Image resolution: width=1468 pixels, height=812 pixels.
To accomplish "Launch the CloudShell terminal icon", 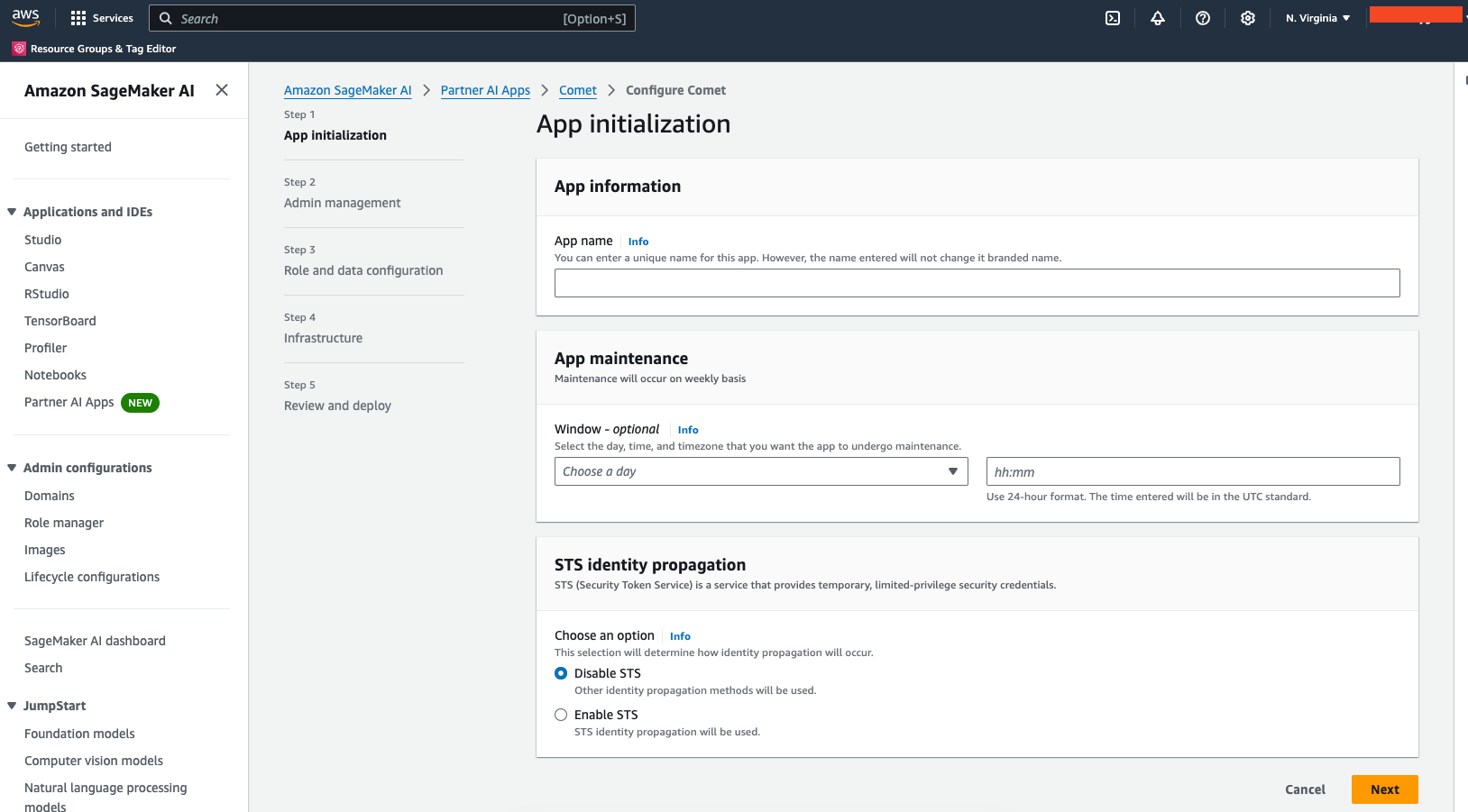I will pos(1113,18).
